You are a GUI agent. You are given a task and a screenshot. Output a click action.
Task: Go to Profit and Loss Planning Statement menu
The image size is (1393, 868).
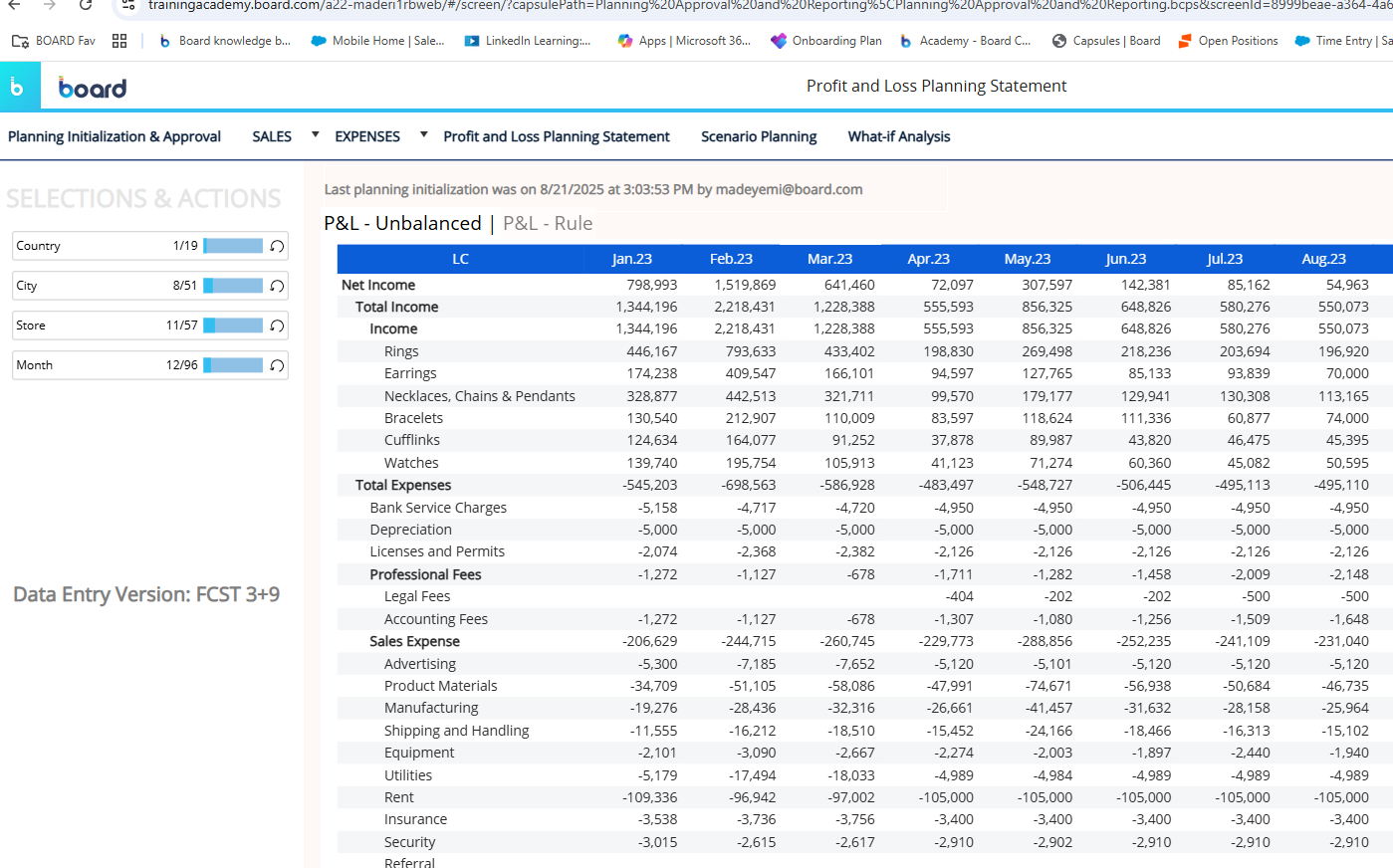tap(557, 136)
